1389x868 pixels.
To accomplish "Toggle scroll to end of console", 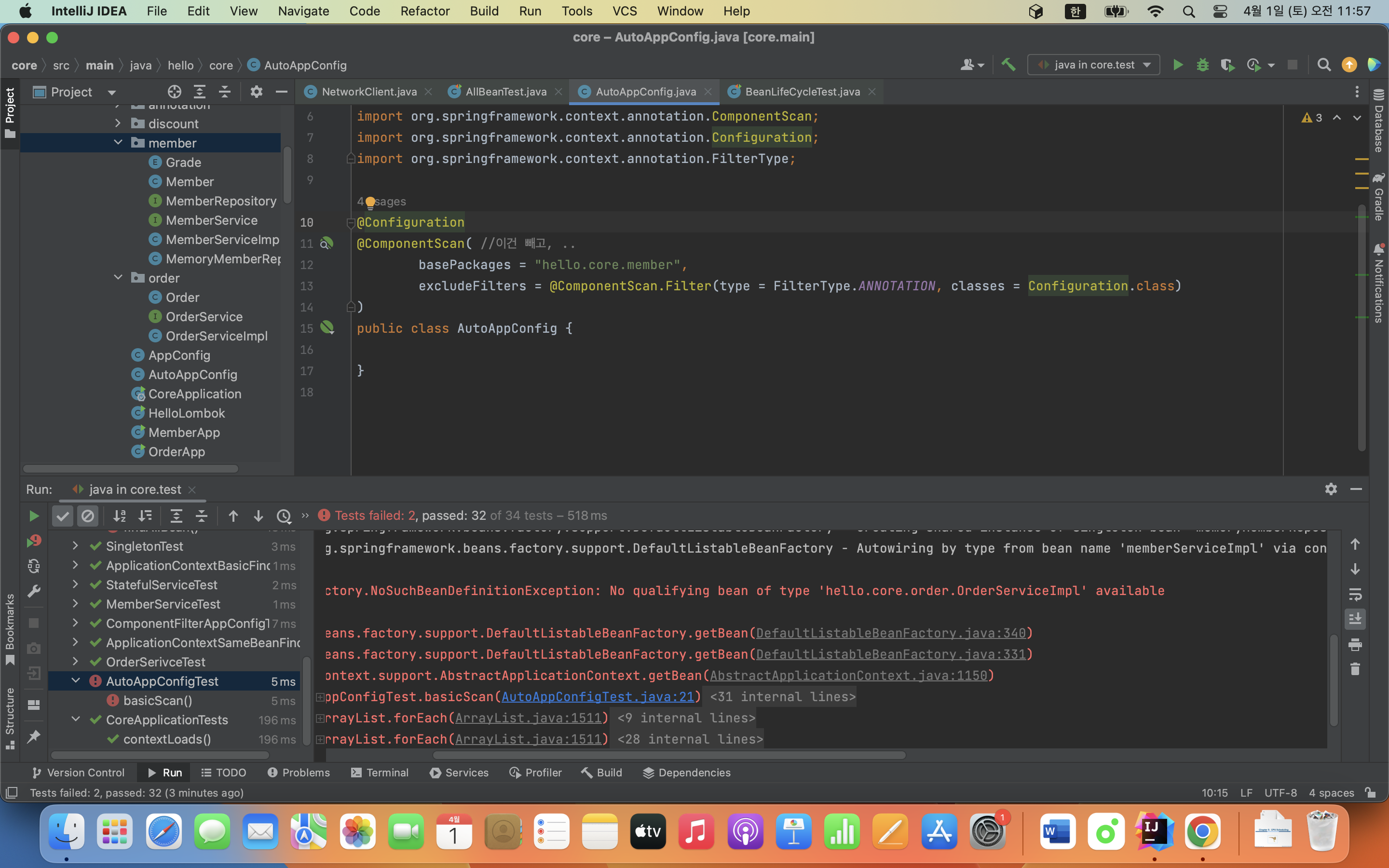I will coord(1355,619).
